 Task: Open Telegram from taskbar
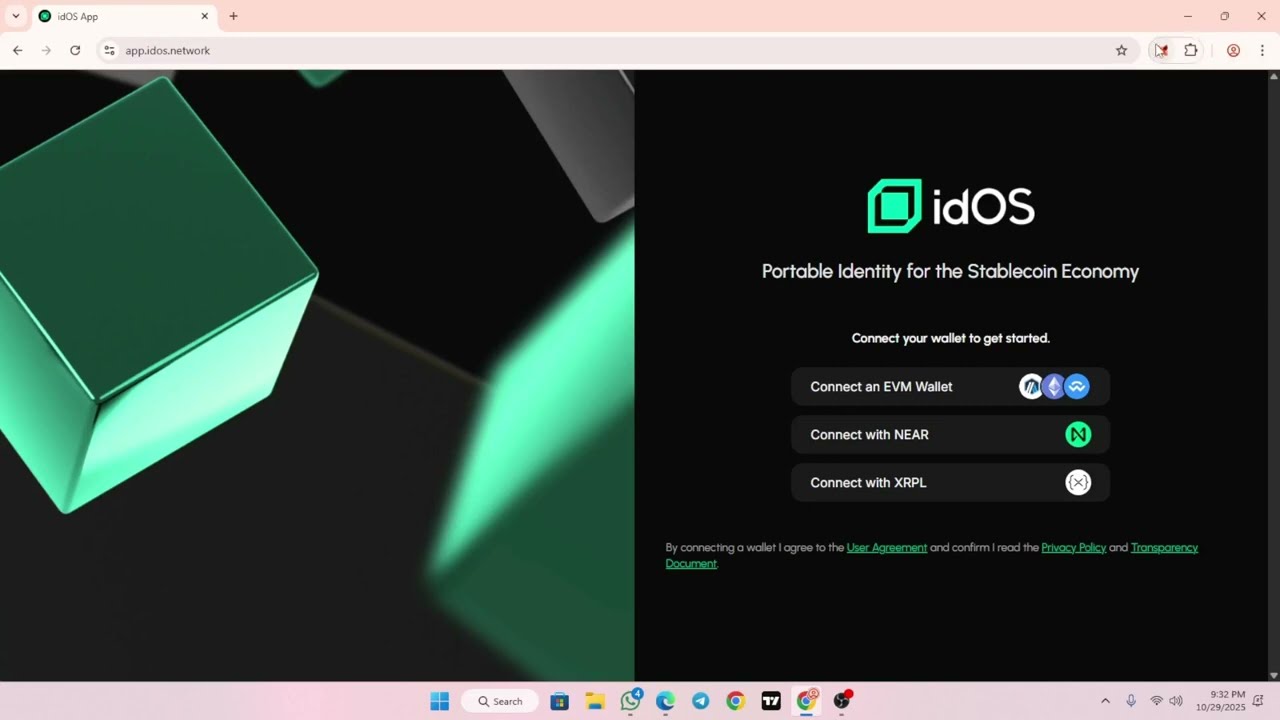tap(701, 701)
